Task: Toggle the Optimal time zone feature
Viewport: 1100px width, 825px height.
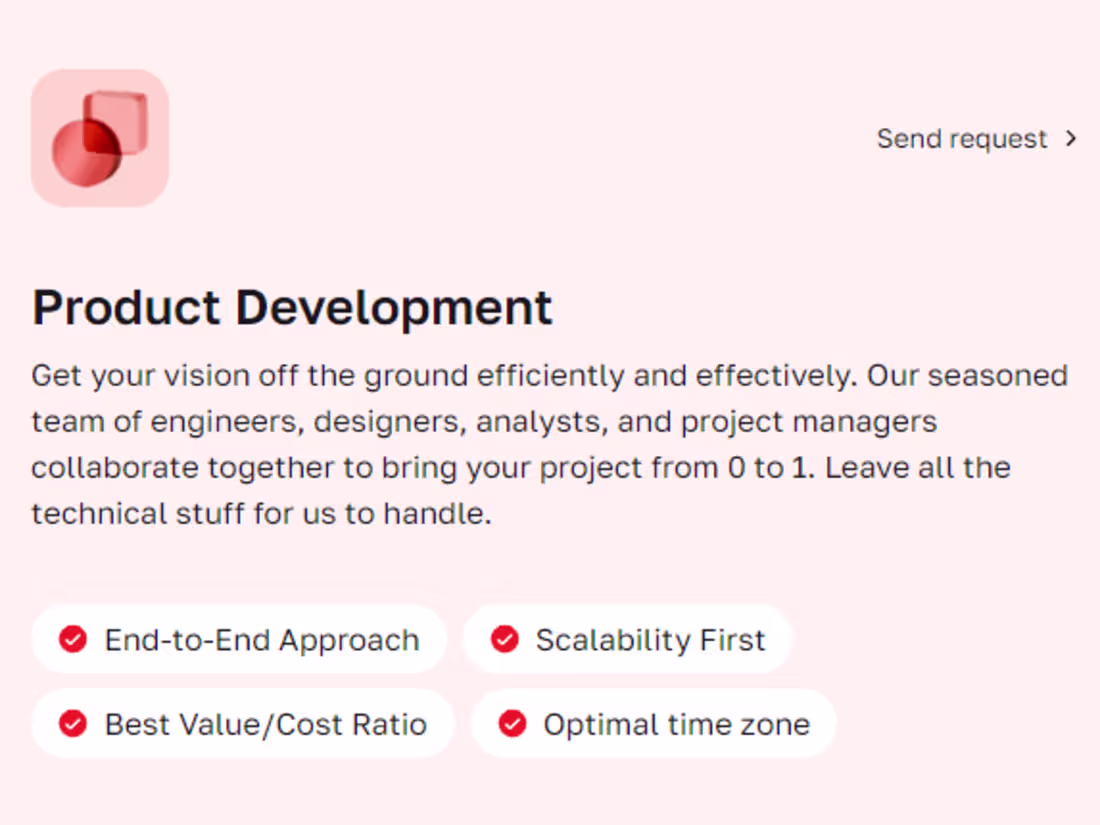Action: point(652,723)
